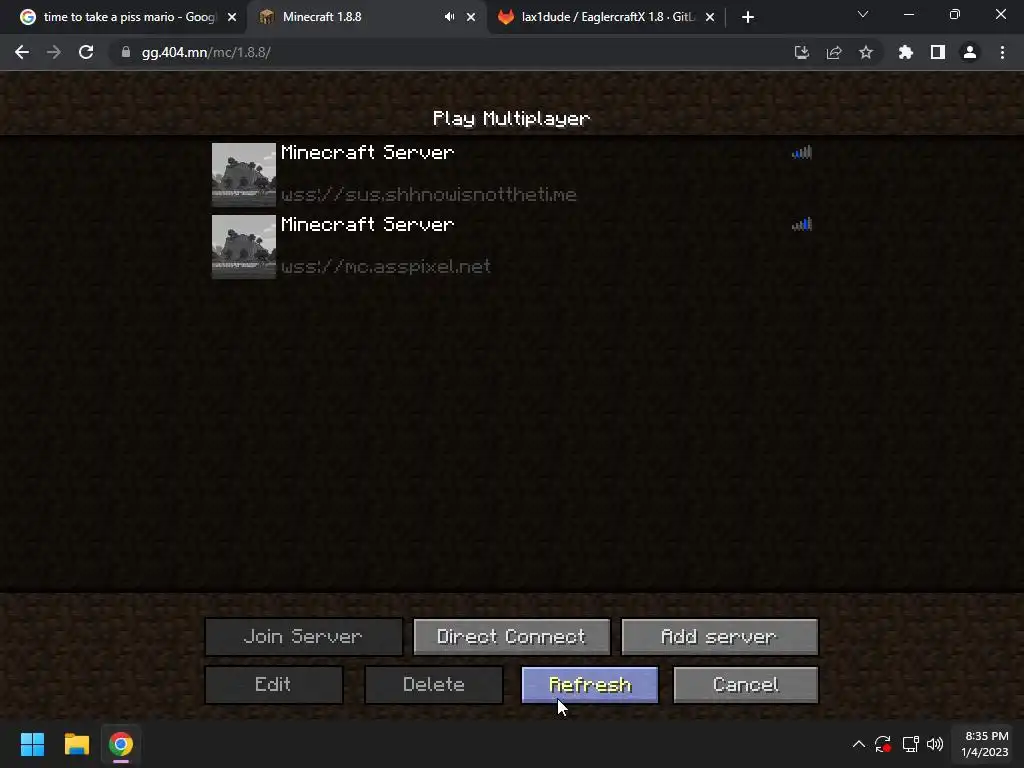1024x768 pixels.
Task: Open the Windows Start menu
Action: coord(32,744)
